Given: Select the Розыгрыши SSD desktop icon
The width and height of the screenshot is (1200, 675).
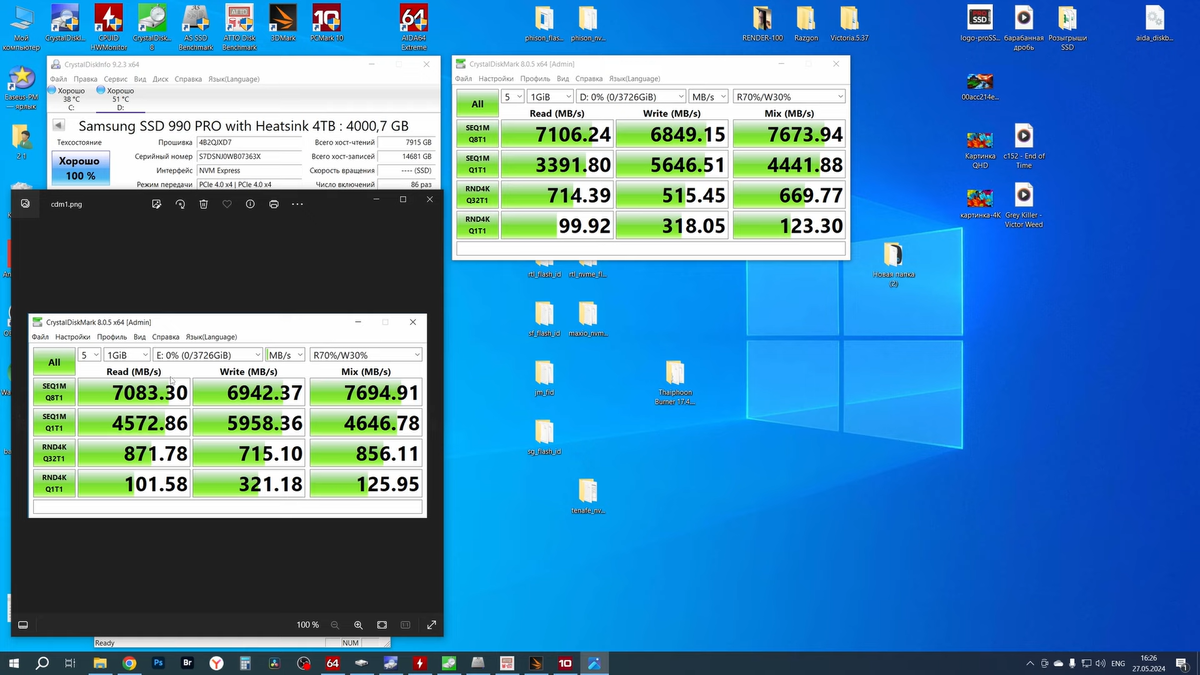Looking at the screenshot, I should point(1067,28).
